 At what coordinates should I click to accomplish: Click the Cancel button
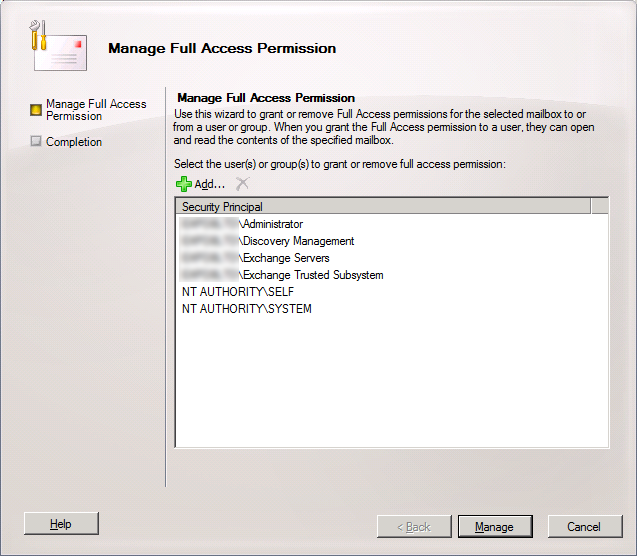point(585,527)
